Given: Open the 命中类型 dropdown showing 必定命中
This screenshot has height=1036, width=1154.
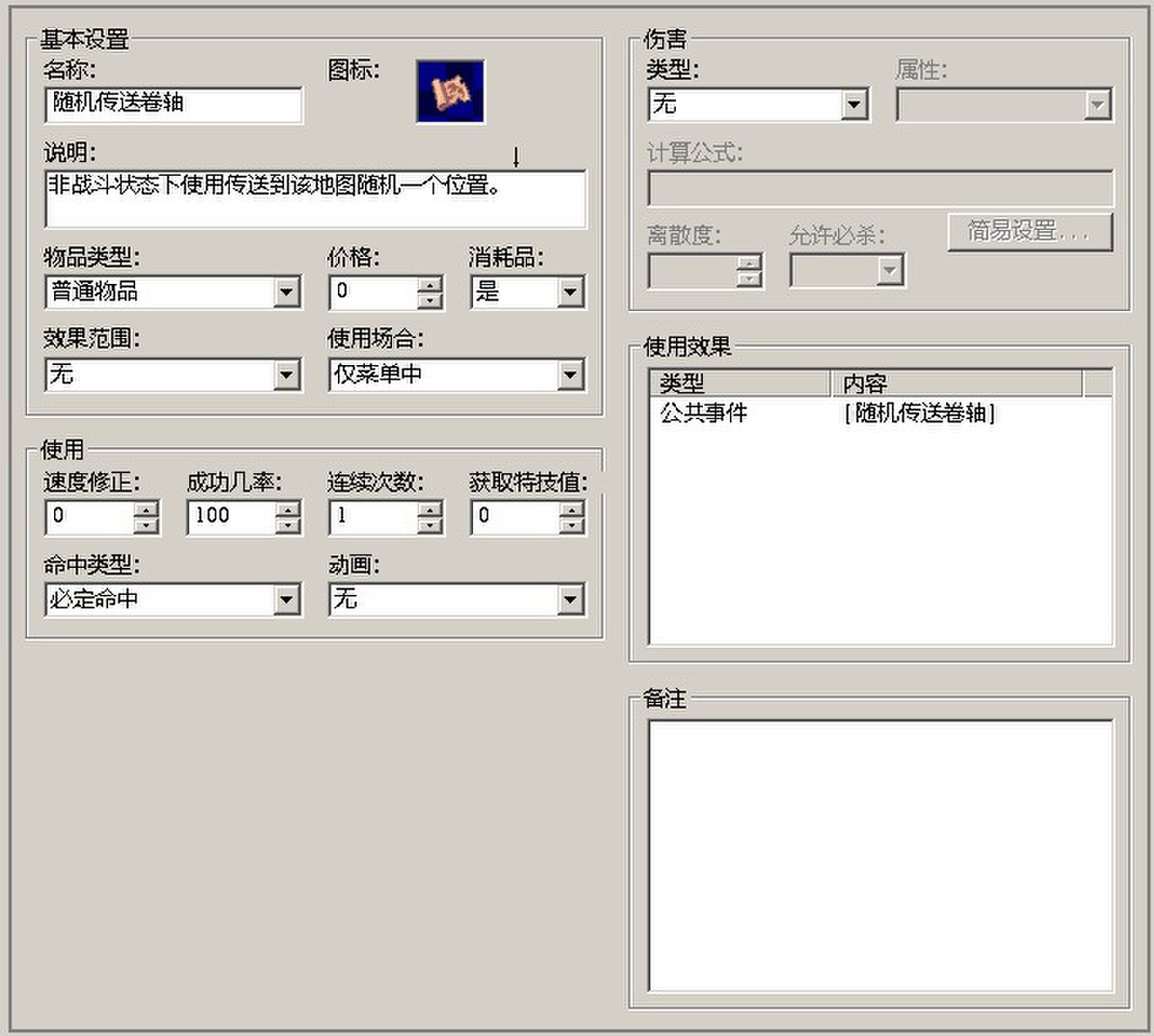Looking at the screenshot, I should 173,600.
